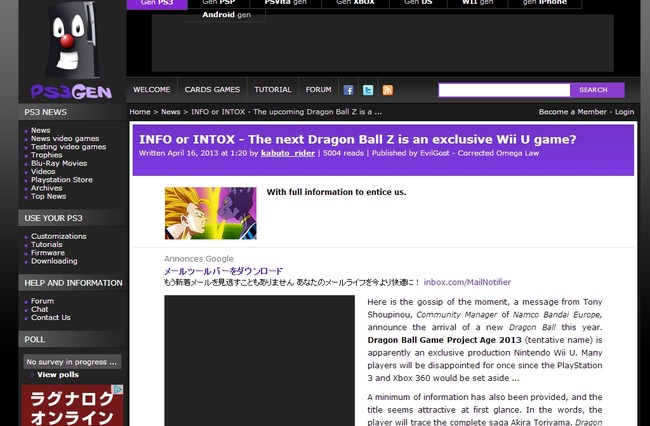This screenshot has width=650, height=426.
Task: Click the Become a Member link
Action: tap(572, 112)
